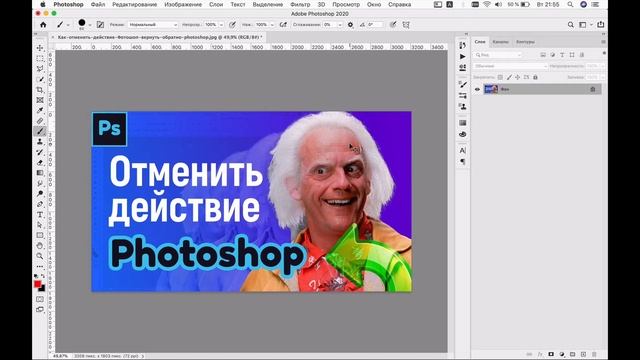Open the layer filter Вид dropdown
Image resolution: width=640 pixels, height=360 pixels.
pyautogui.click(x=498, y=55)
